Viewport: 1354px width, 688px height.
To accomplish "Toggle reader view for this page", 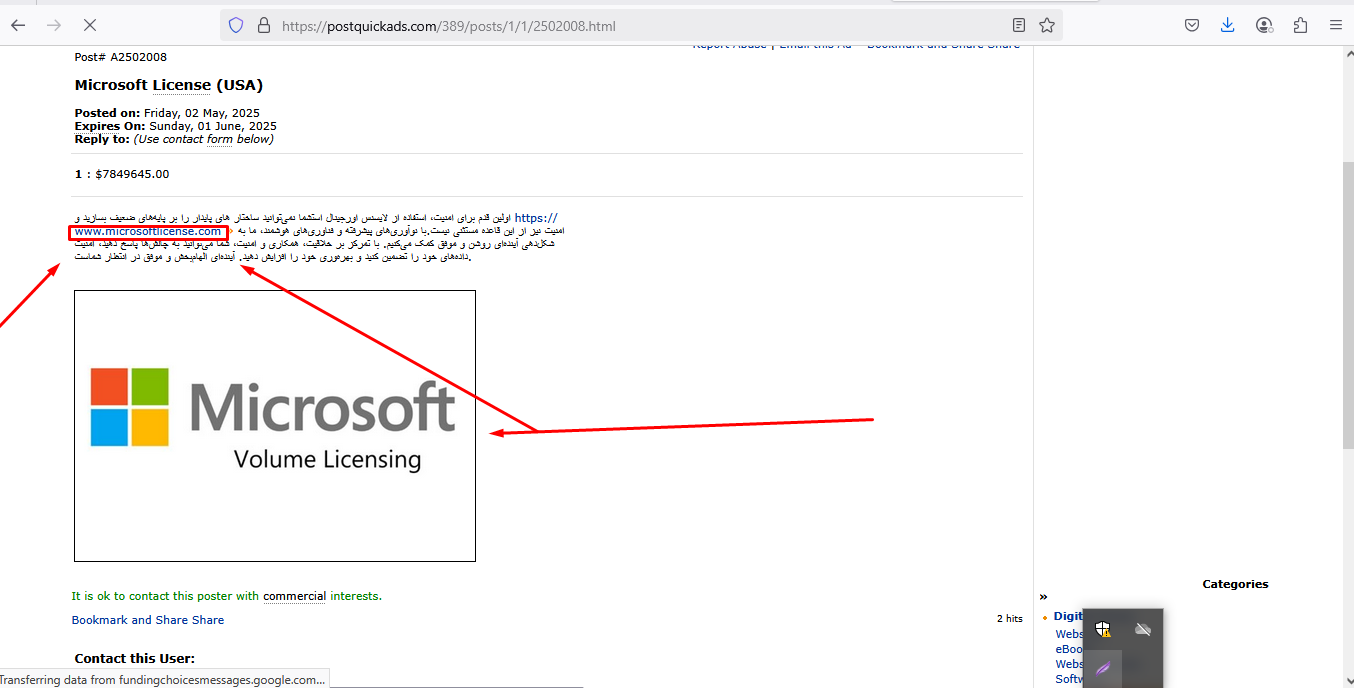I will pyautogui.click(x=1018, y=25).
